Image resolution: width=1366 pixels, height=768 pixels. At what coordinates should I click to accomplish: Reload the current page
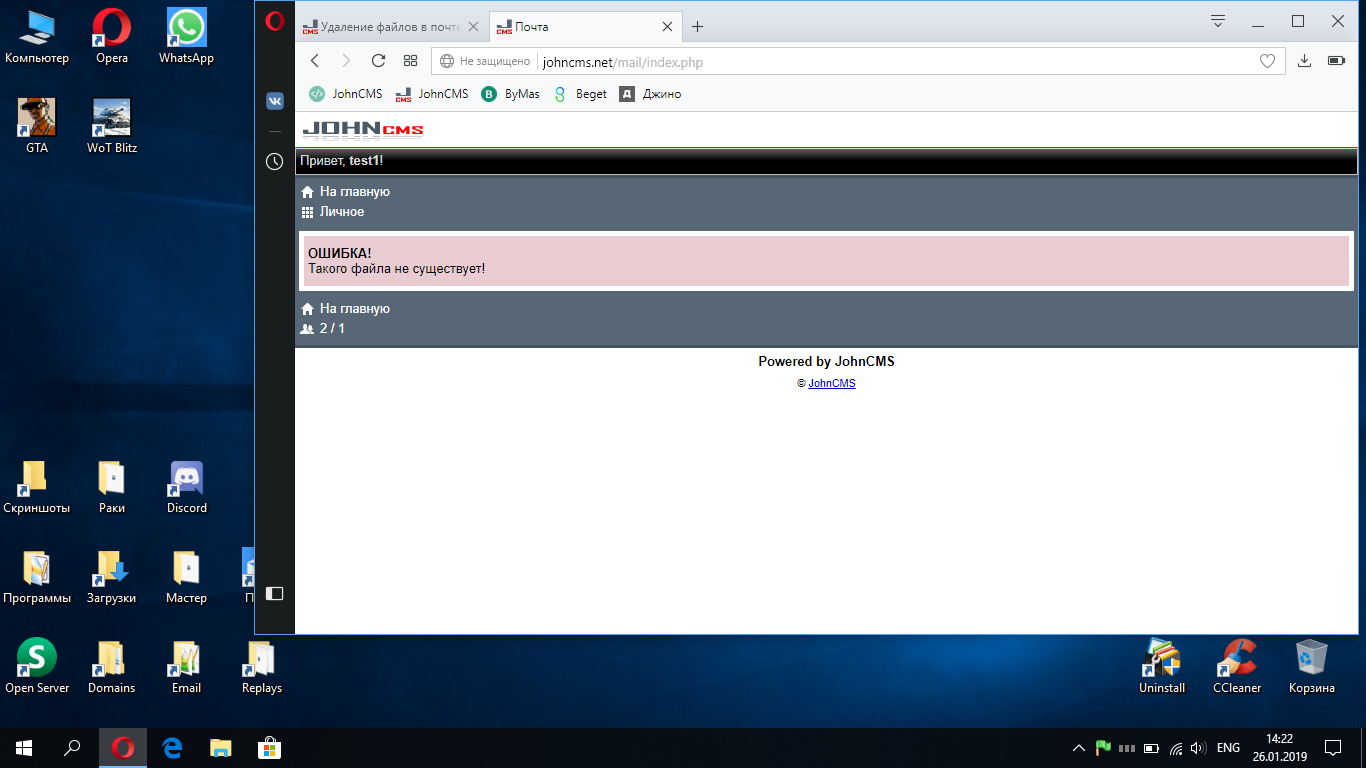[x=378, y=61]
